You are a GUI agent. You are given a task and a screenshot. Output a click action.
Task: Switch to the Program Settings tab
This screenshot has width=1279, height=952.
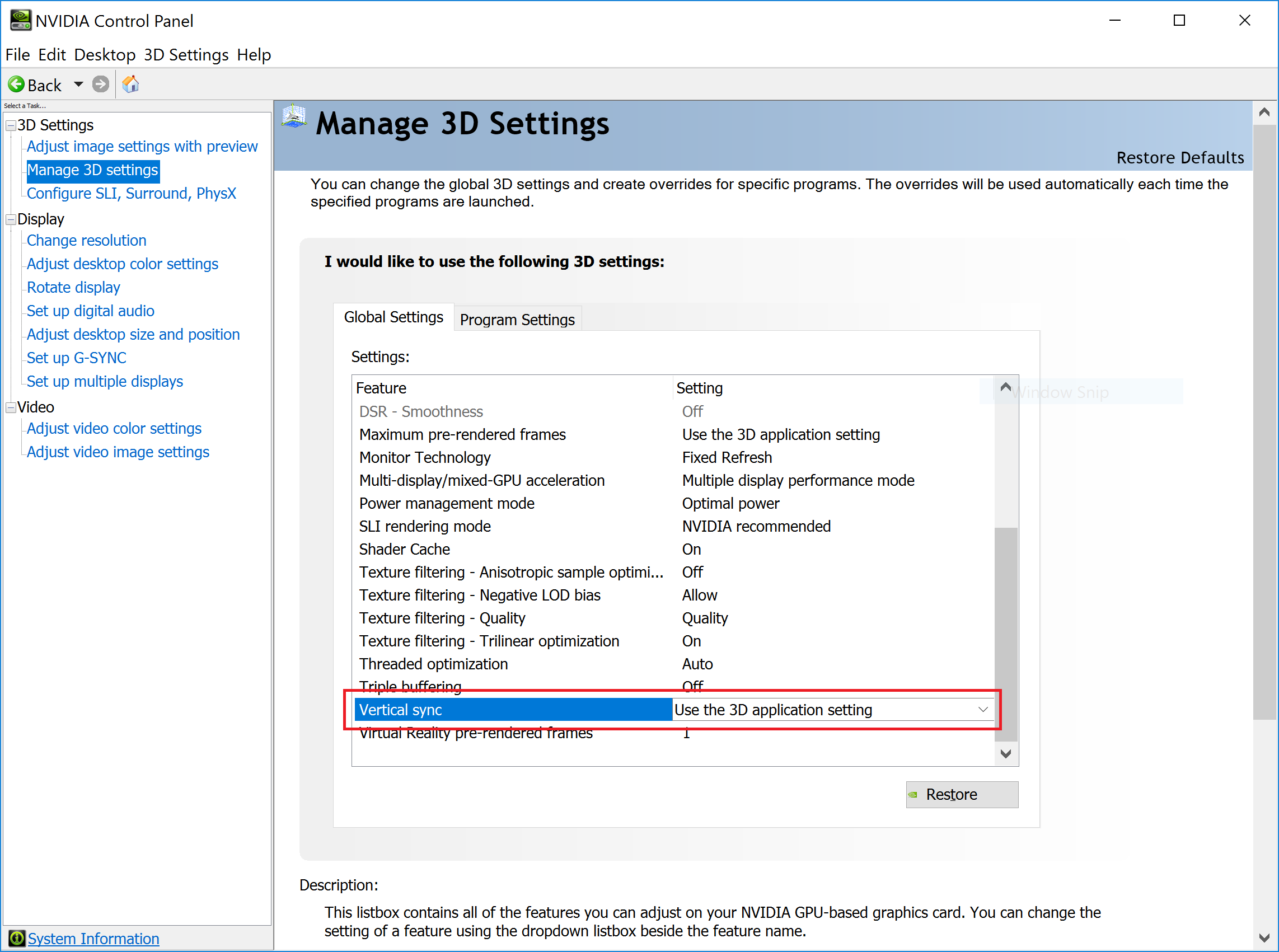[x=517, y=319]
